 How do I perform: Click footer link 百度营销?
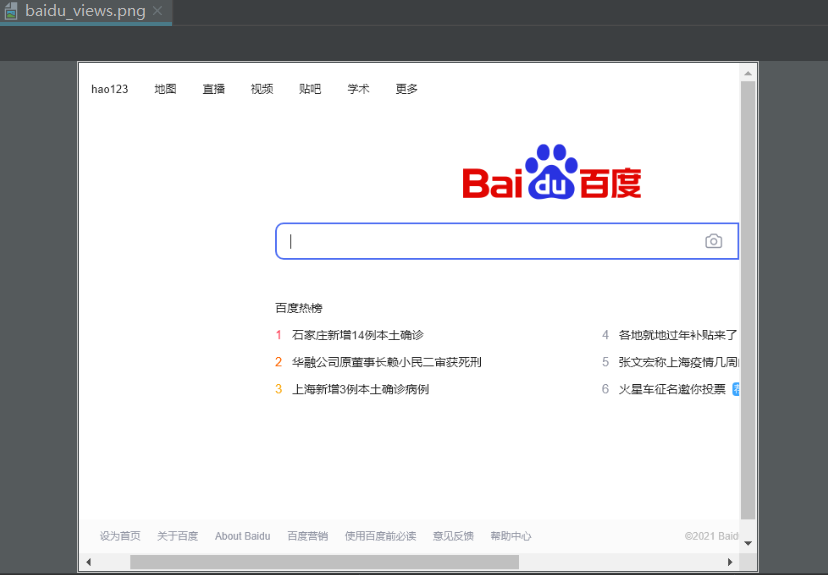307,536
